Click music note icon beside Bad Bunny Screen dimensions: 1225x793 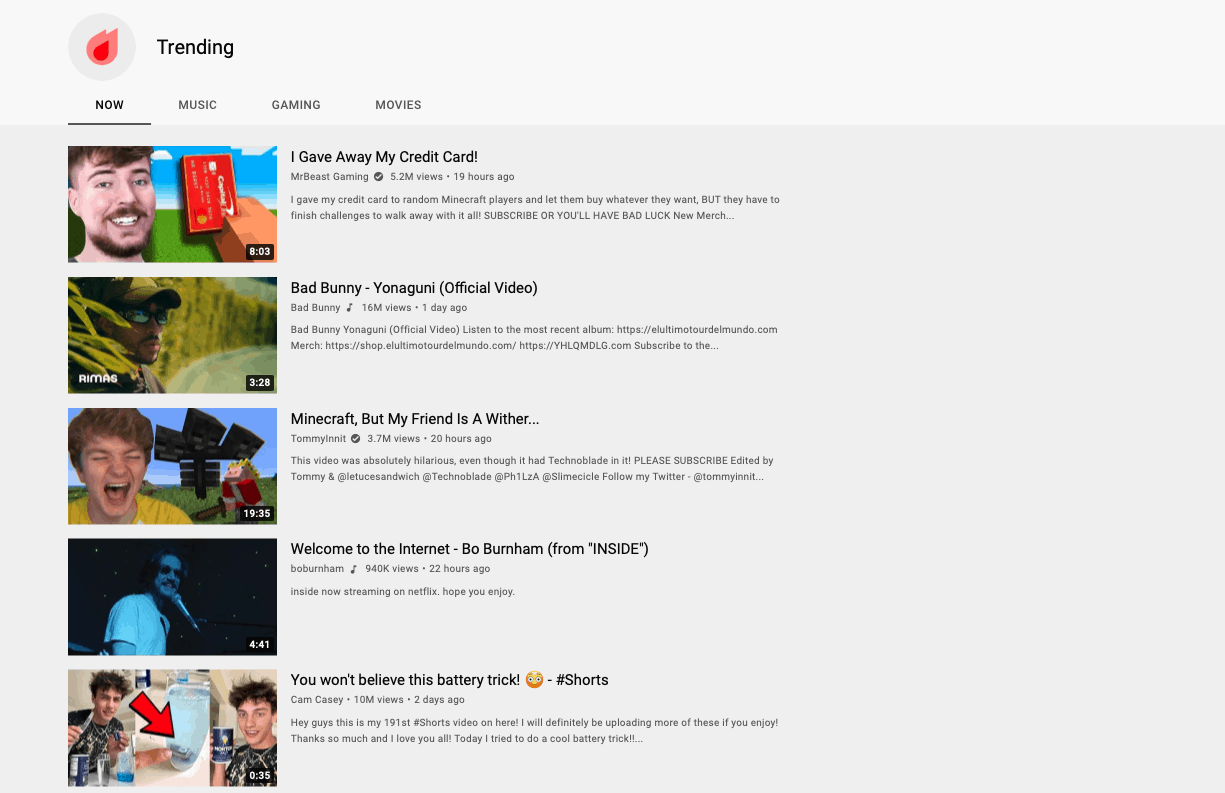pos(350,308)
